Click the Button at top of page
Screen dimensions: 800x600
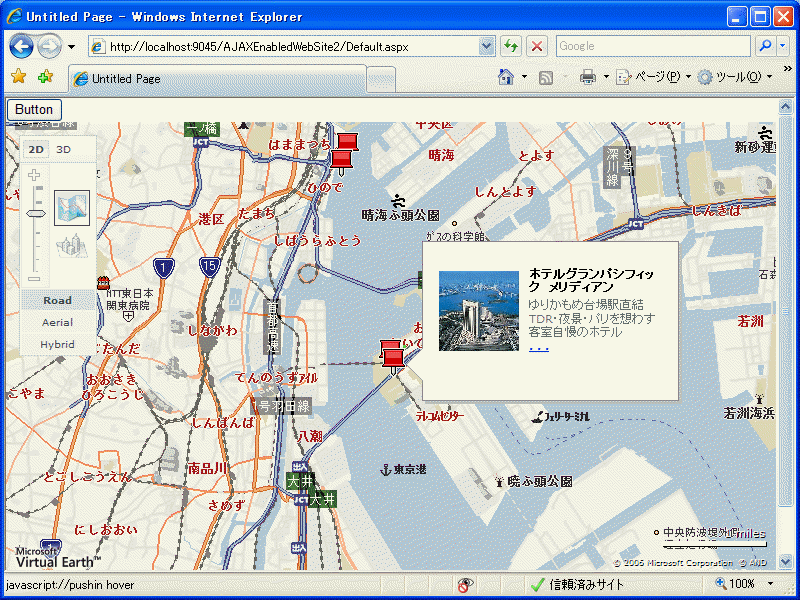point(34,109)
